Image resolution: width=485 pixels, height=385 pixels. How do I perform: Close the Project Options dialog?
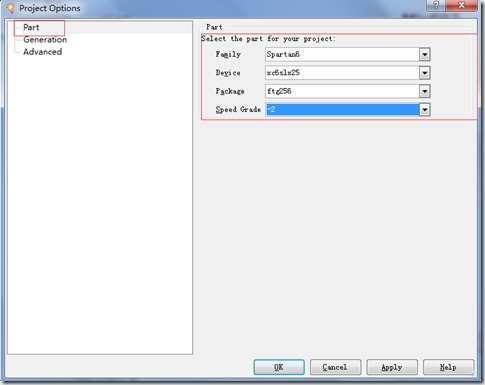click(462, 5)
